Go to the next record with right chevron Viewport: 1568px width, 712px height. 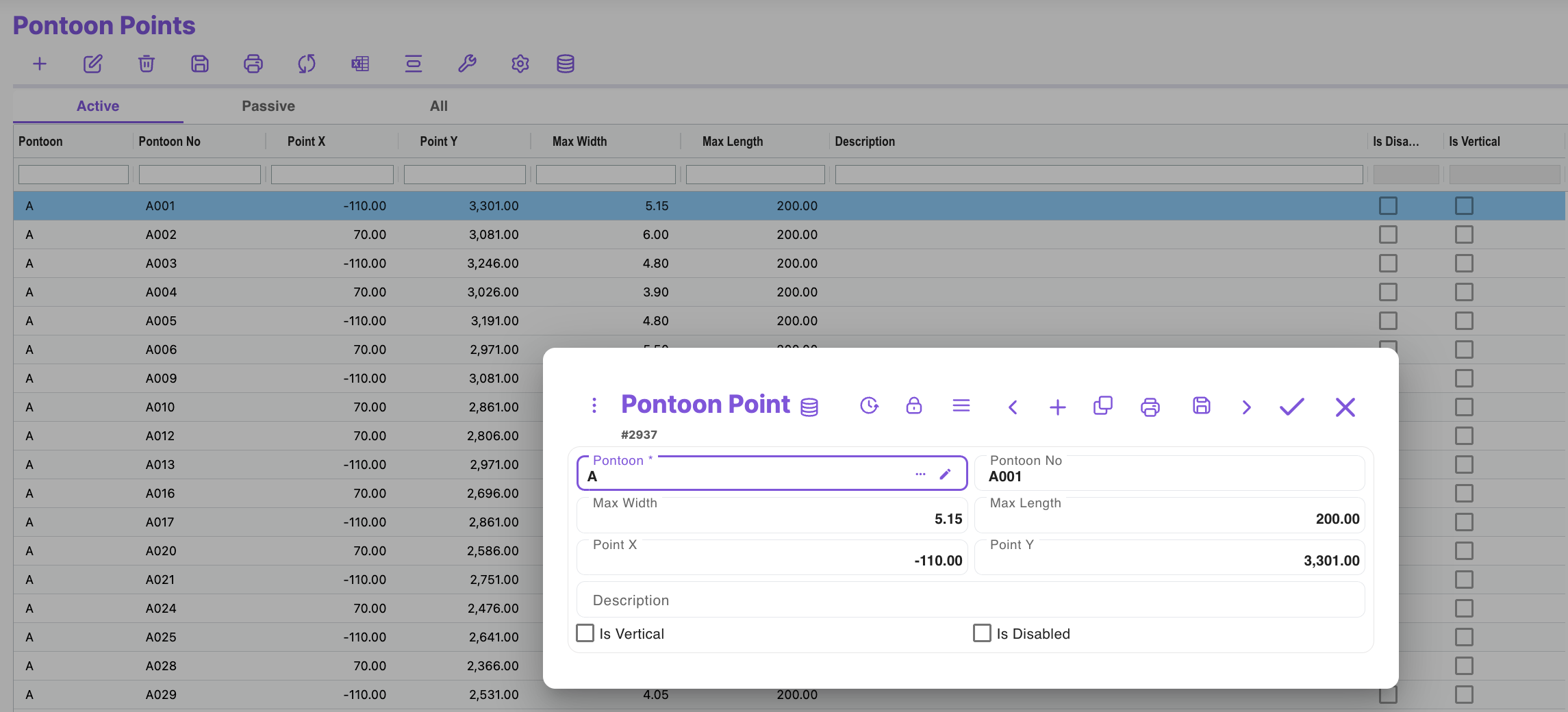[x=1246, y=407]
